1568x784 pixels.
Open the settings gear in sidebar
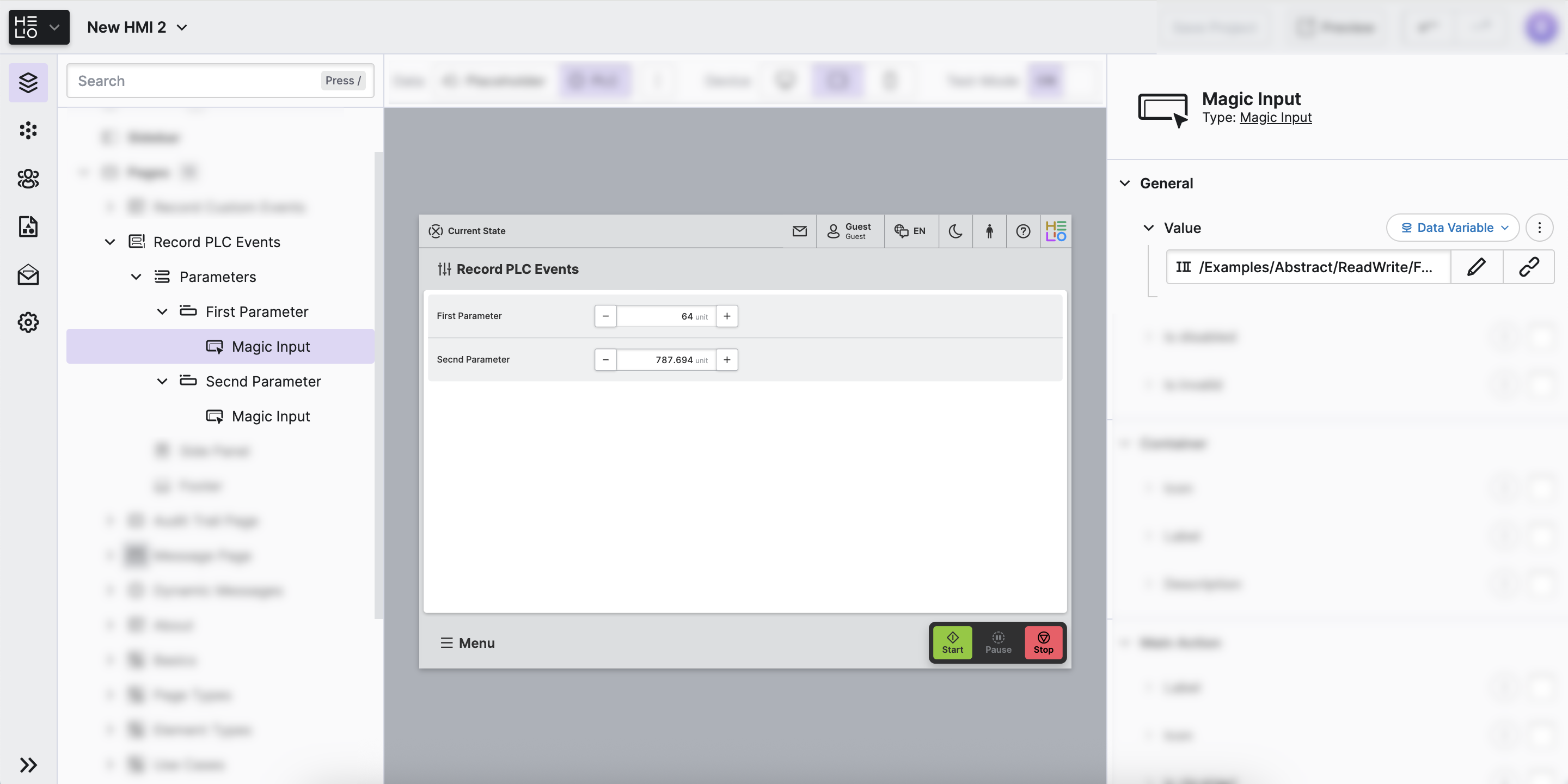(28, 322)
